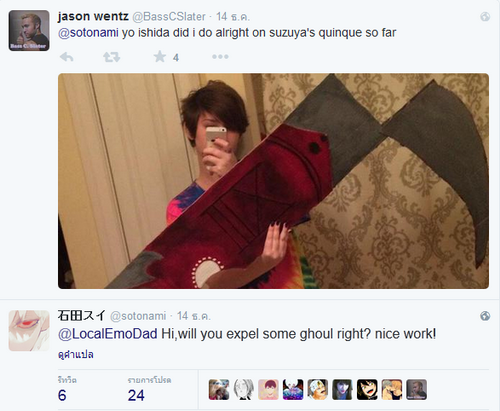Open the @LocalEmoDad mention link
Screen dimensions: 500x411
pyautogui.click(x=108, y=334)
